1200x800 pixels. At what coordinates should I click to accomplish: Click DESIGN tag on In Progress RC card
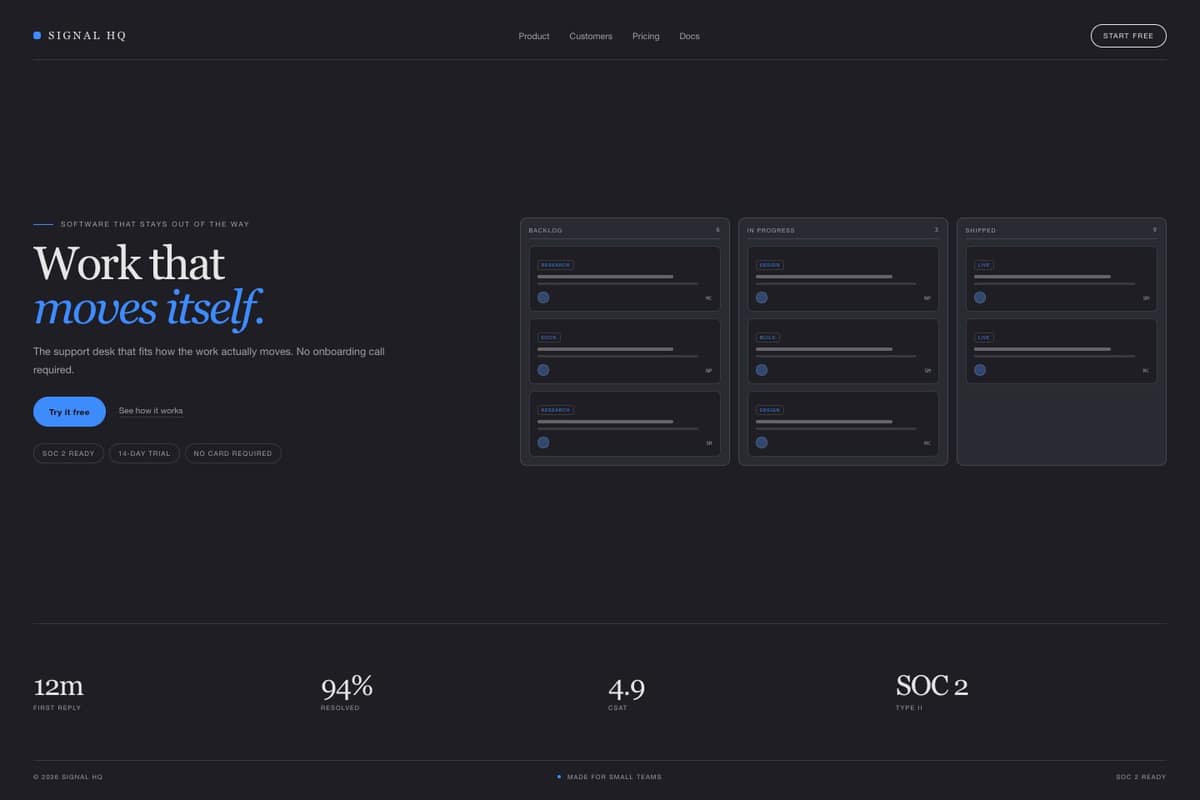tap(770, 410)
